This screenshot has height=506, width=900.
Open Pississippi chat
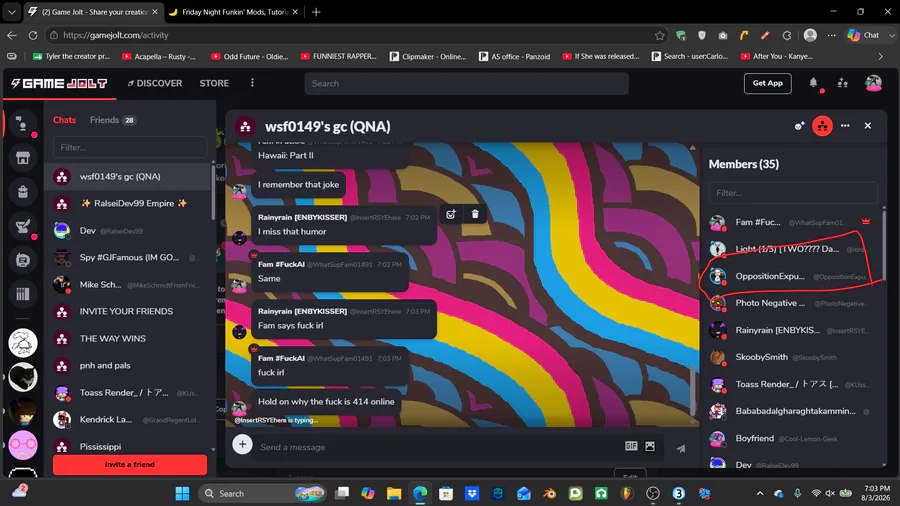coord(127,446)
